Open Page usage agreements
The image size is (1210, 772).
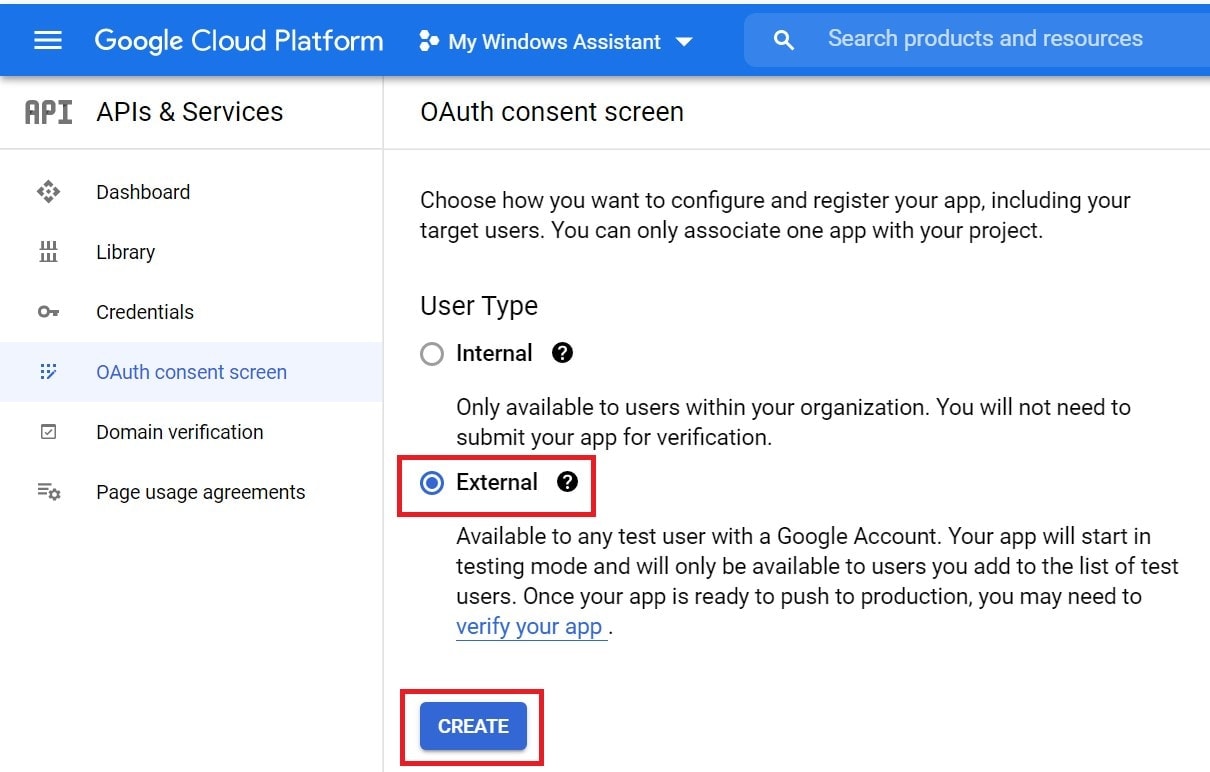[x=201, y=492]
